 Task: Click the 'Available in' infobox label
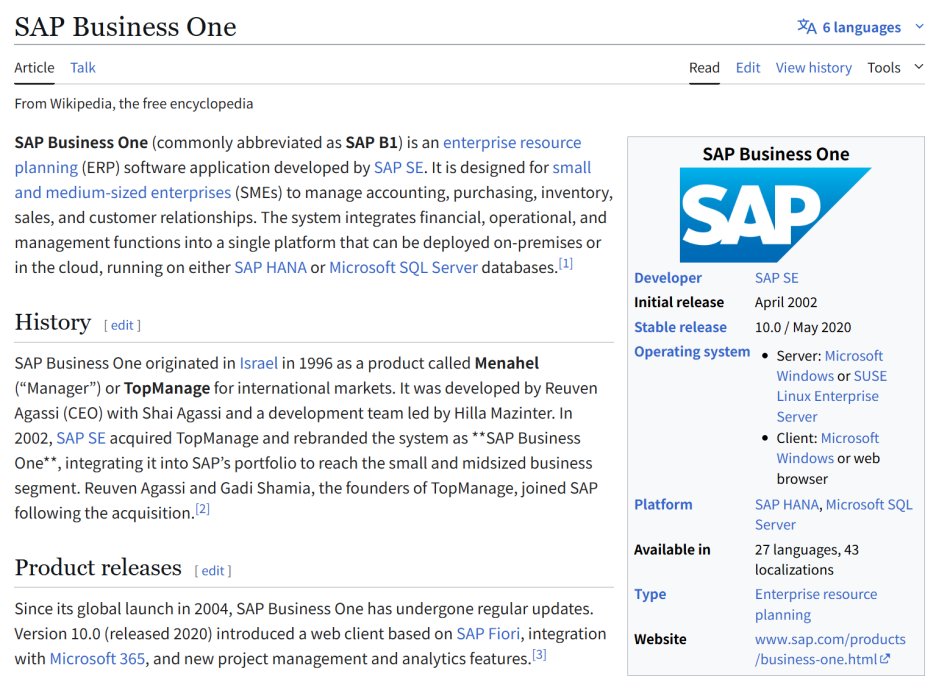pyautogui.click(x=672, y=550)
